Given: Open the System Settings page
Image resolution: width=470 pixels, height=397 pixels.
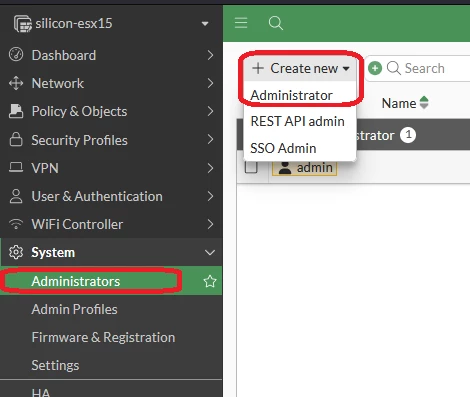Looking at the screenshot, I should point(55,365).
